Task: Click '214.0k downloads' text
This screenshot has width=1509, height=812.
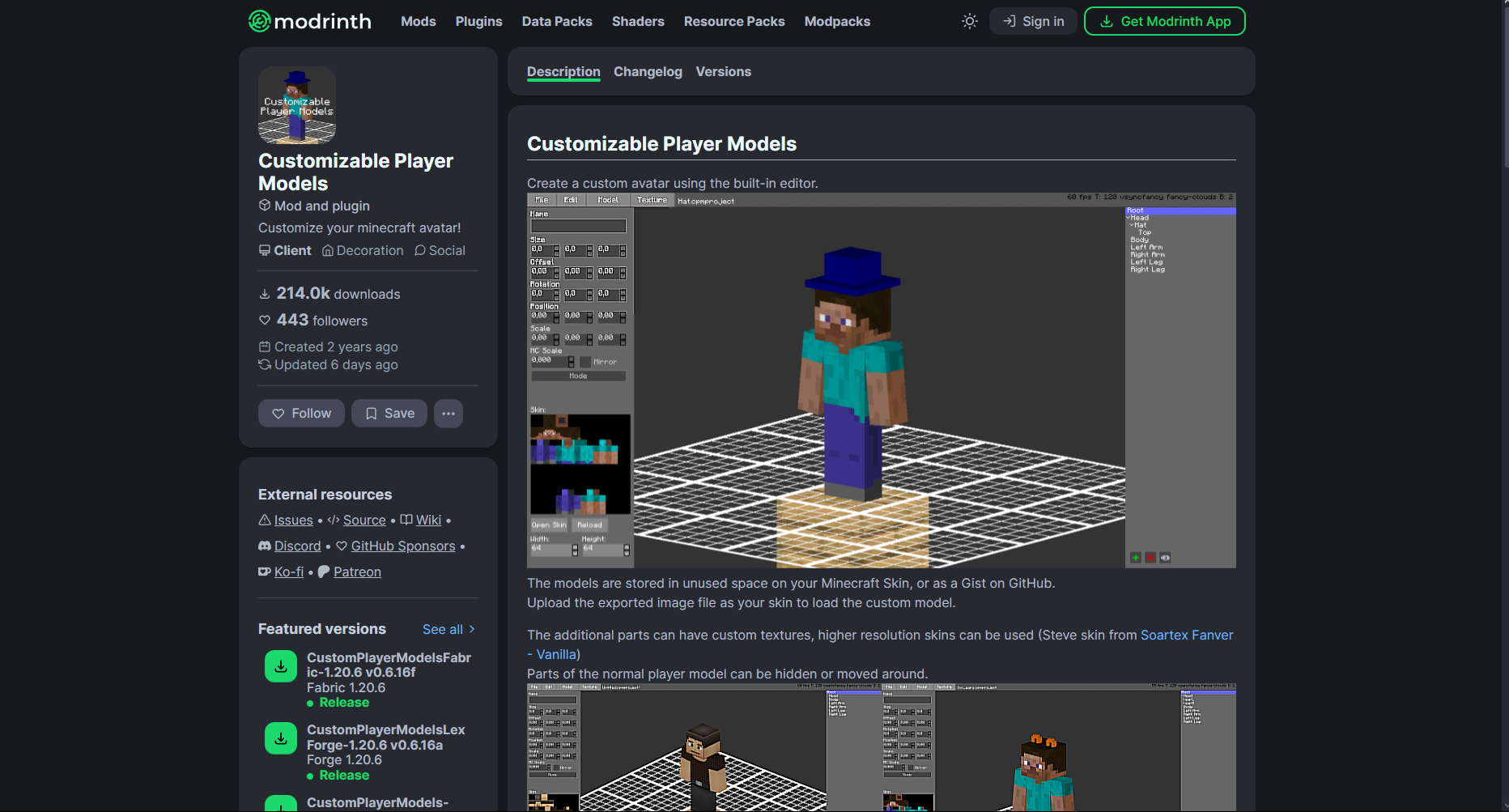Action: (x=338, y=293)
